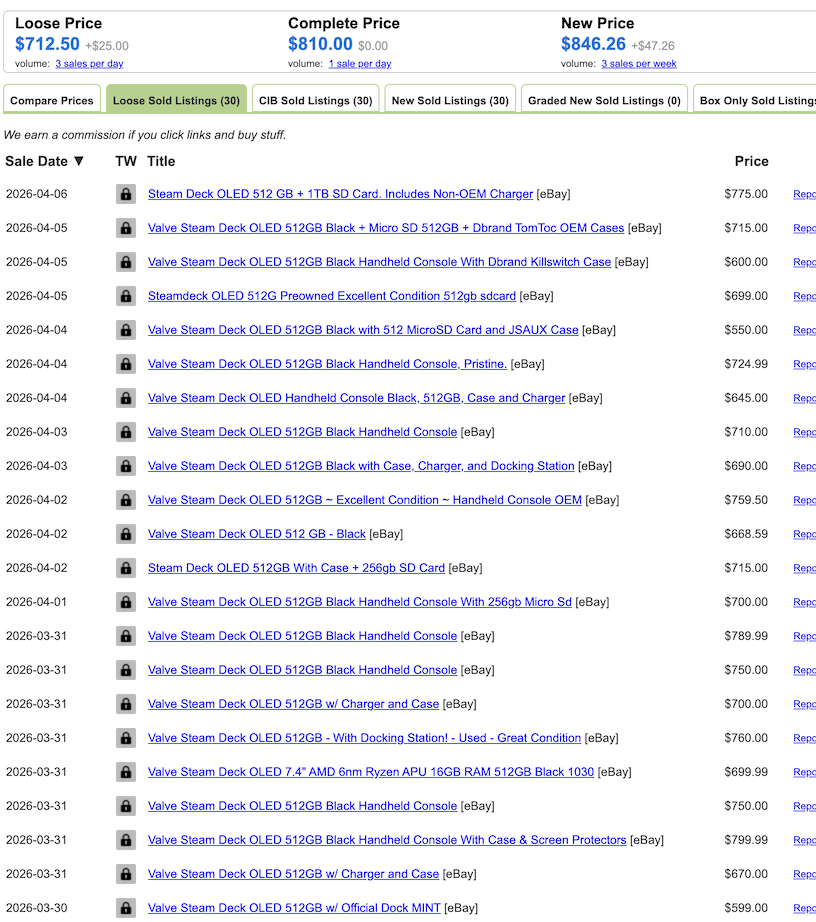Click lock icon beside $759.50 Excellent Condition OEM listing
The width and height of the screenshot is (816, 922).
[x=126, y=500]
